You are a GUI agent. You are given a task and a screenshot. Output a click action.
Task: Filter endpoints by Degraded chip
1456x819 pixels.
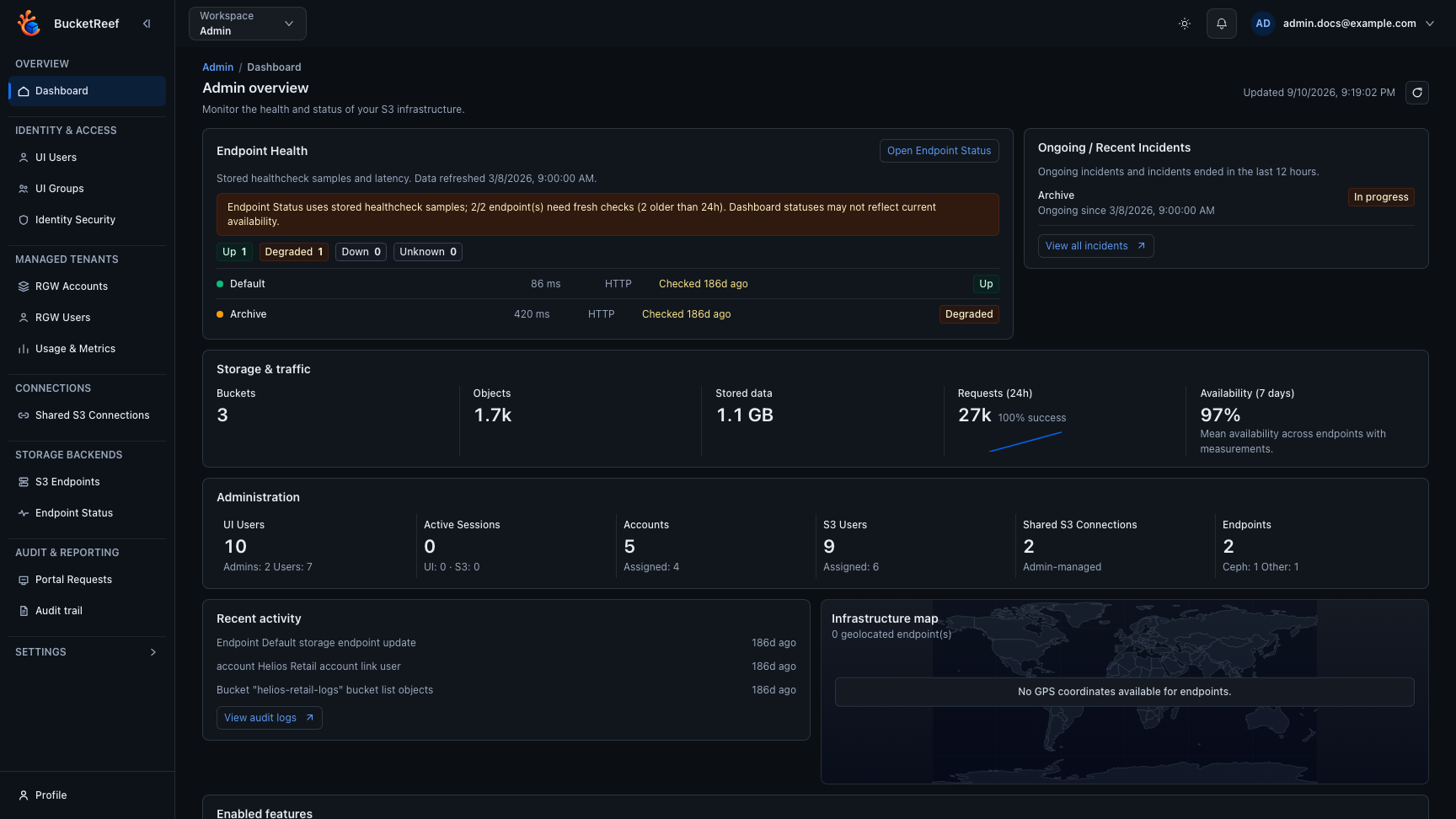(x=293, y=252)
